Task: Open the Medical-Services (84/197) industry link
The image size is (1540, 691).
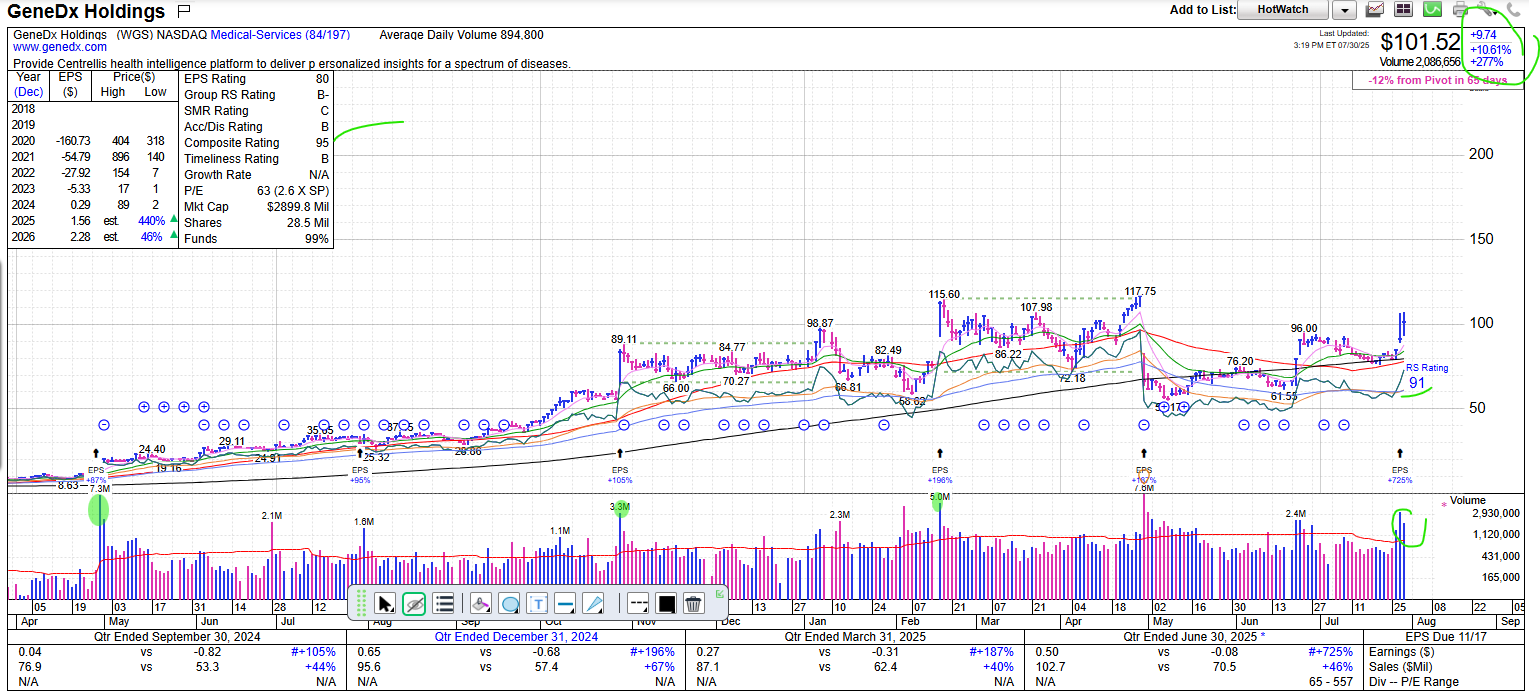Action: click(280, 35)
